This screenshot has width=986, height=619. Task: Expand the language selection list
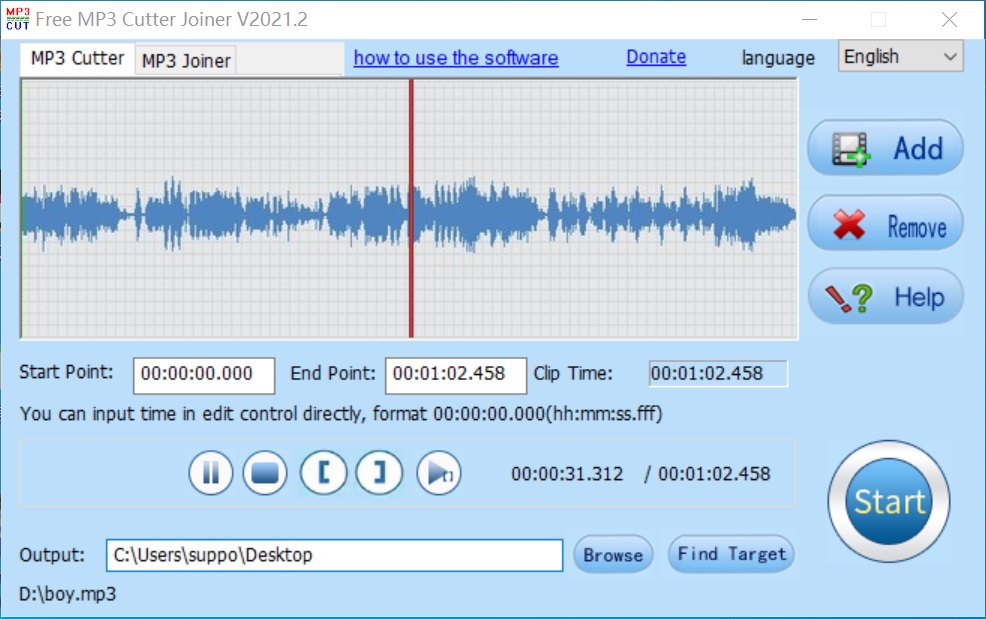951,56
